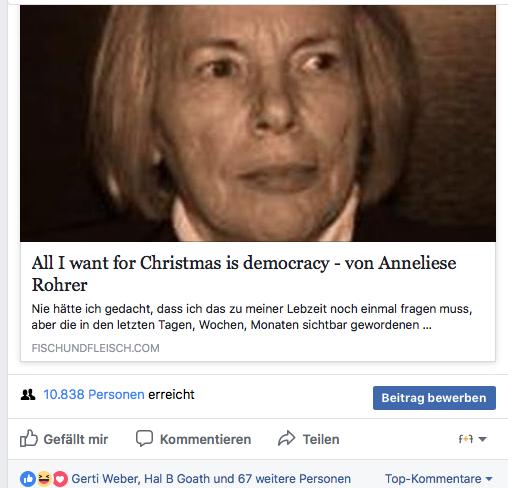Image resolution: width=508 pixels, height=488 pixels.
Task: Click the Beitrag bewerben button
Action: (x=434, y=398)
